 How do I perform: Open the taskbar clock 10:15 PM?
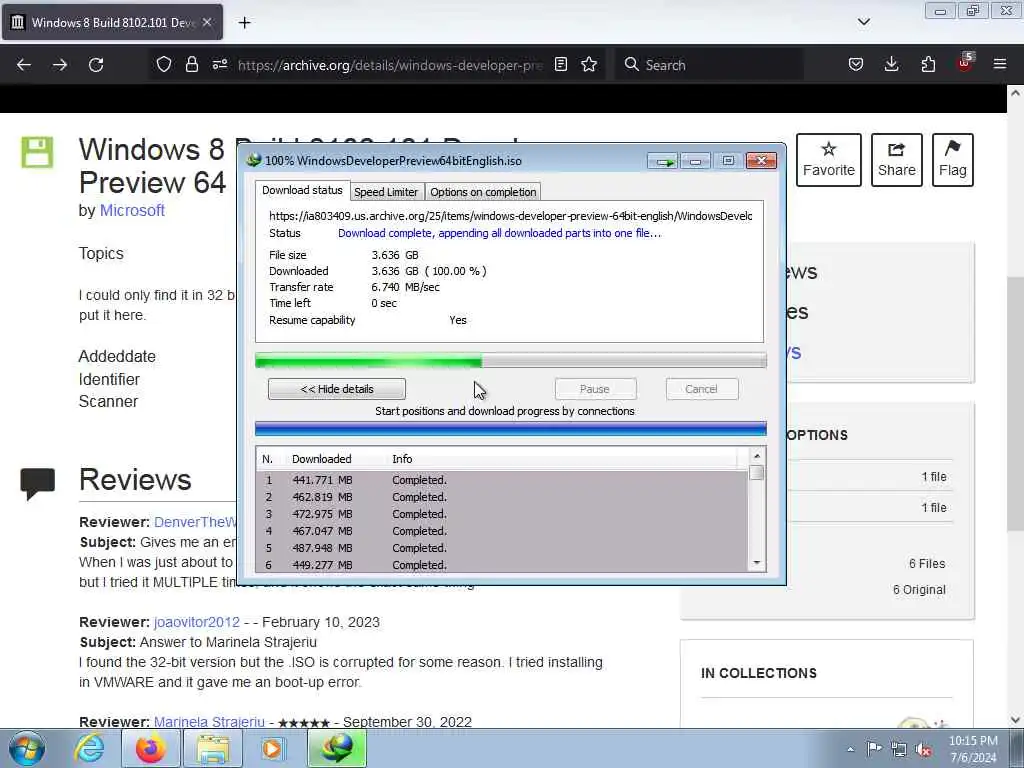click(973, 748)
